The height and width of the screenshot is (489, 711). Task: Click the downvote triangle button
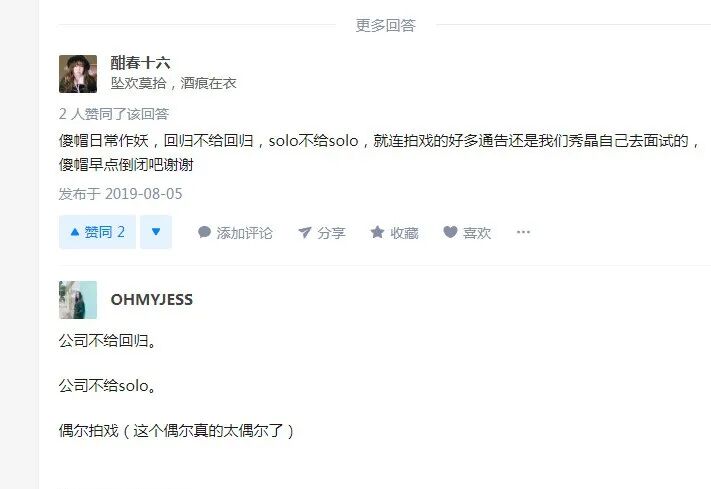(x=156, y=232)
